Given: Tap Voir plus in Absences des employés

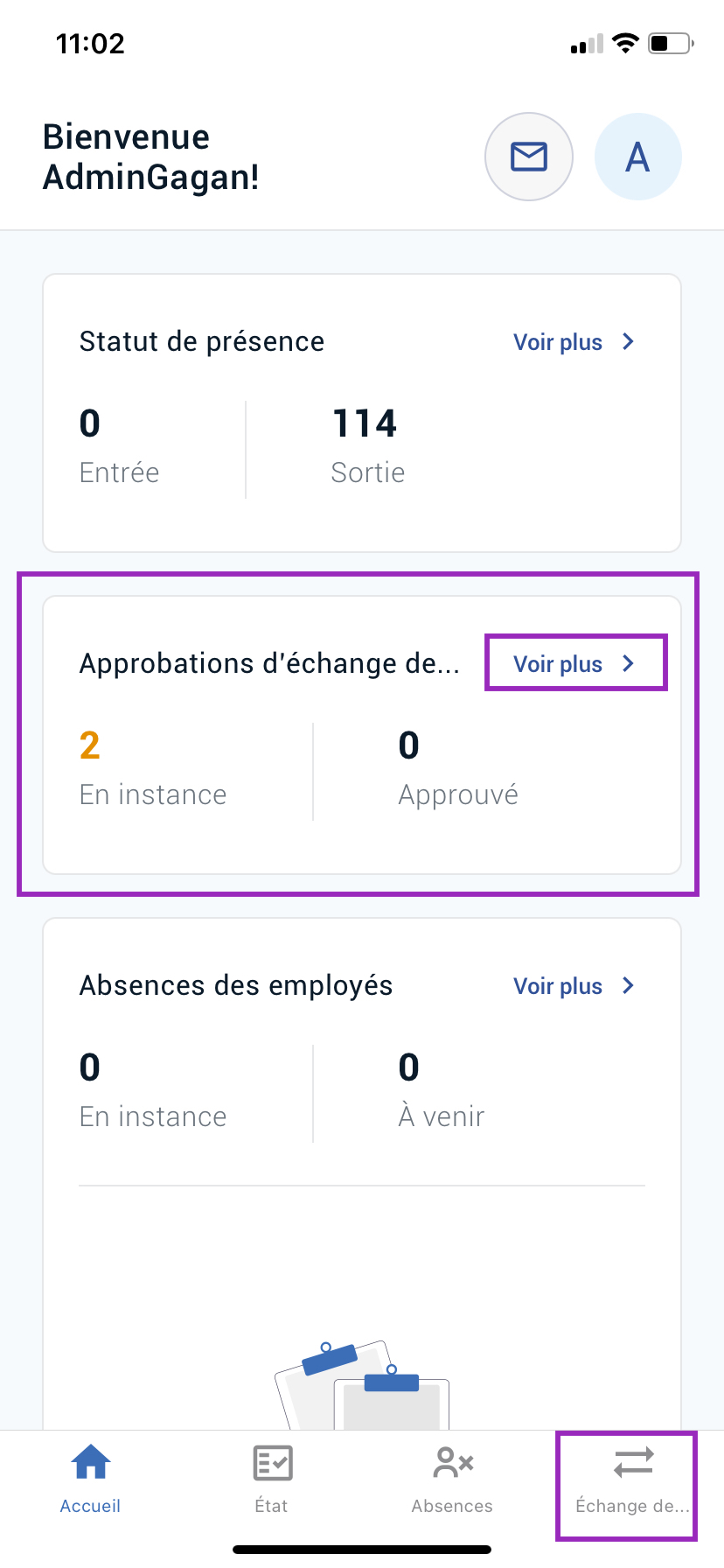Looking at the screenshot, I should (x=558, y=986).
